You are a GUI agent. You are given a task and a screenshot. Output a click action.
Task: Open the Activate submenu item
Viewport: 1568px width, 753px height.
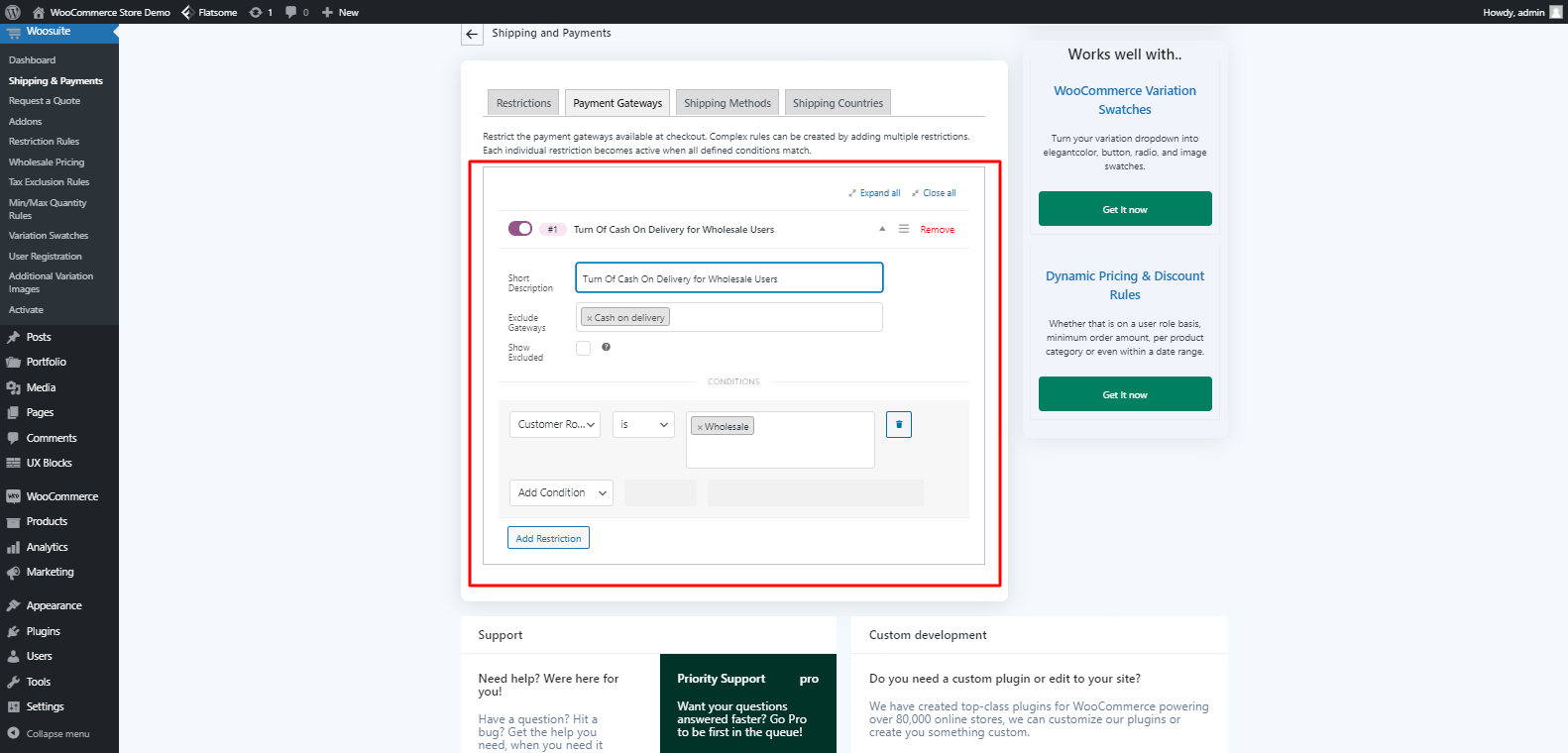[x=27, y=310]
